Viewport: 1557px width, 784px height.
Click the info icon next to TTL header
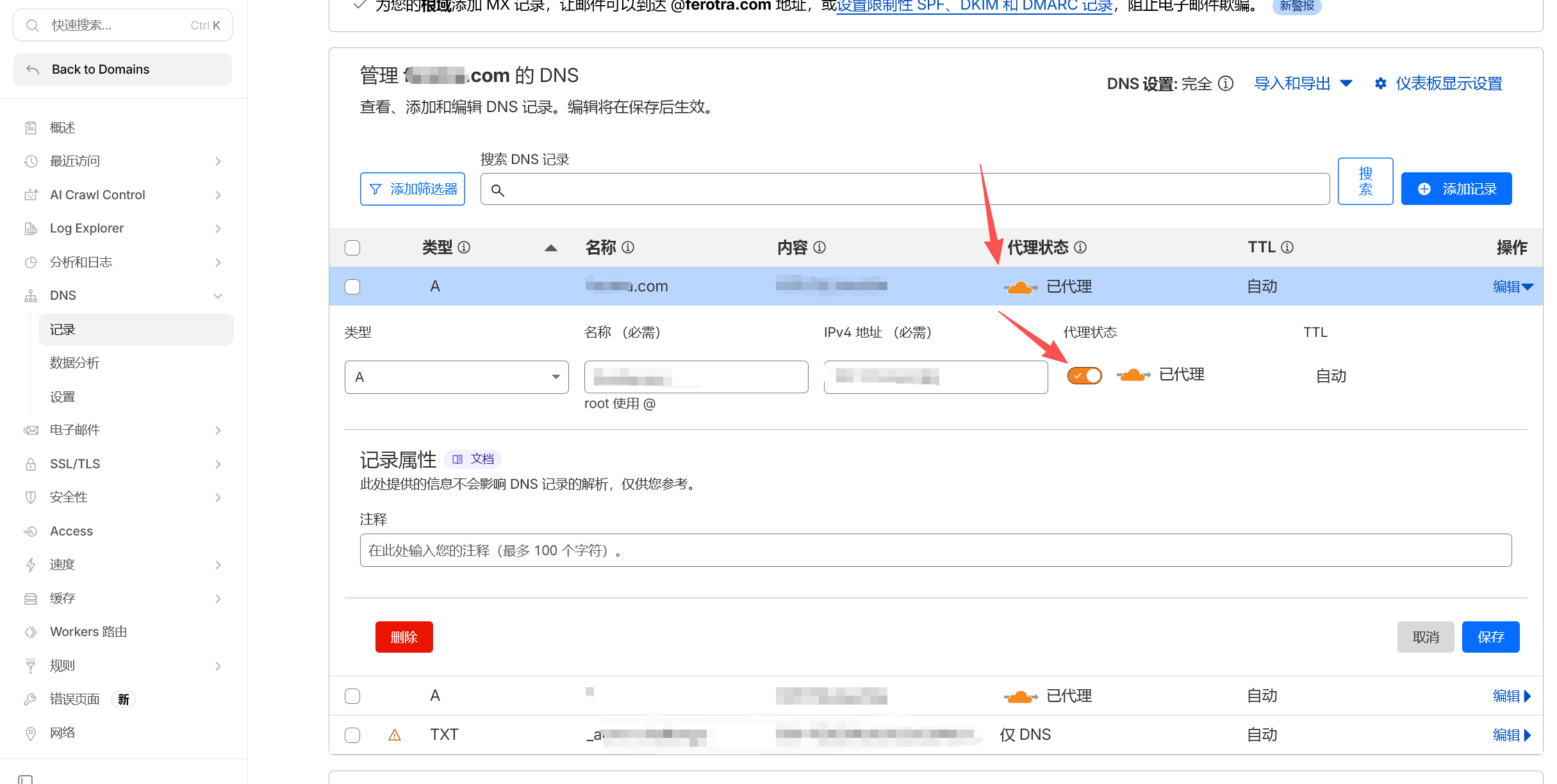pyautogui.click(x=1287, y=247)
